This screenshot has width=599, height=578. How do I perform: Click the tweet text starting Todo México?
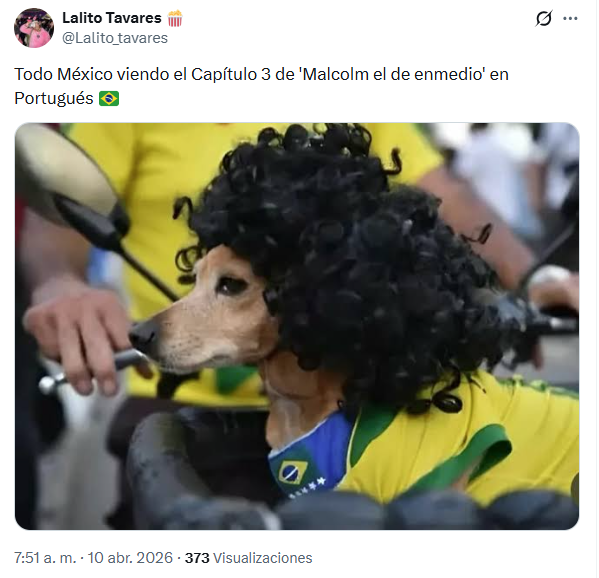point(262,86)
